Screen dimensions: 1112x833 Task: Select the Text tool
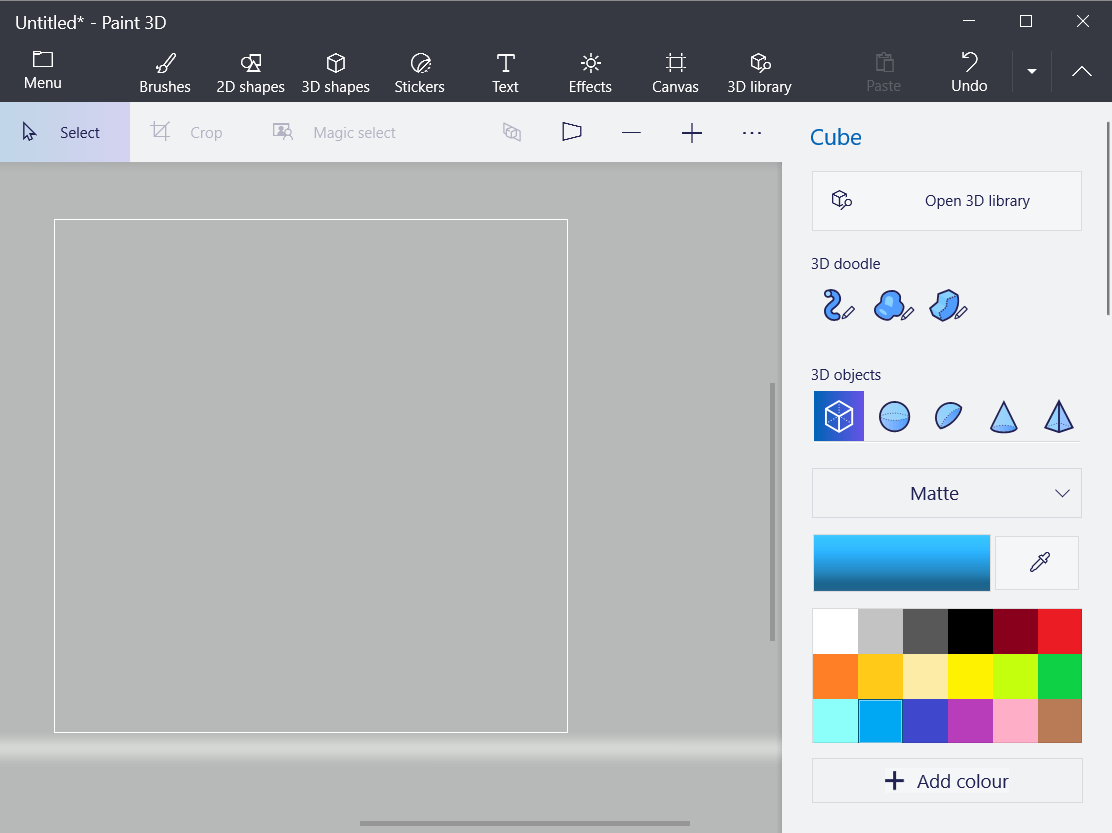[505, 71]
